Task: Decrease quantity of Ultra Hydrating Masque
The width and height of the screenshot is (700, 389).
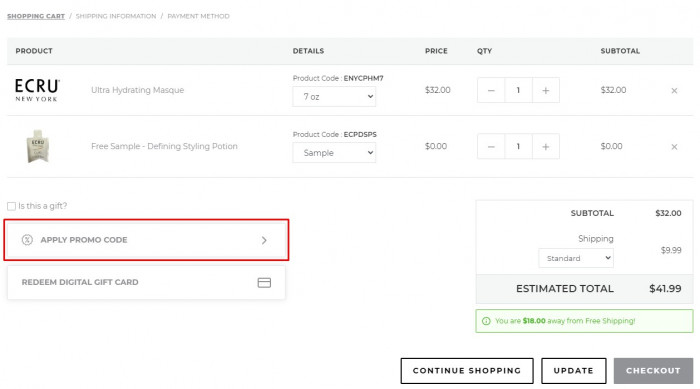Action: (491, 90)
